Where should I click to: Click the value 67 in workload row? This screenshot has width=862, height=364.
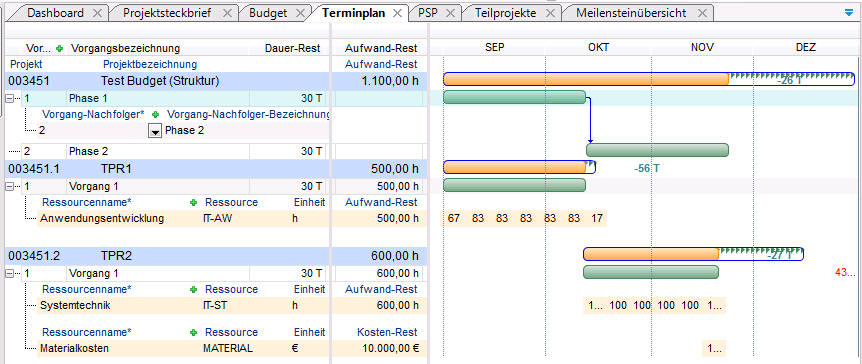(x=454, y=218)
